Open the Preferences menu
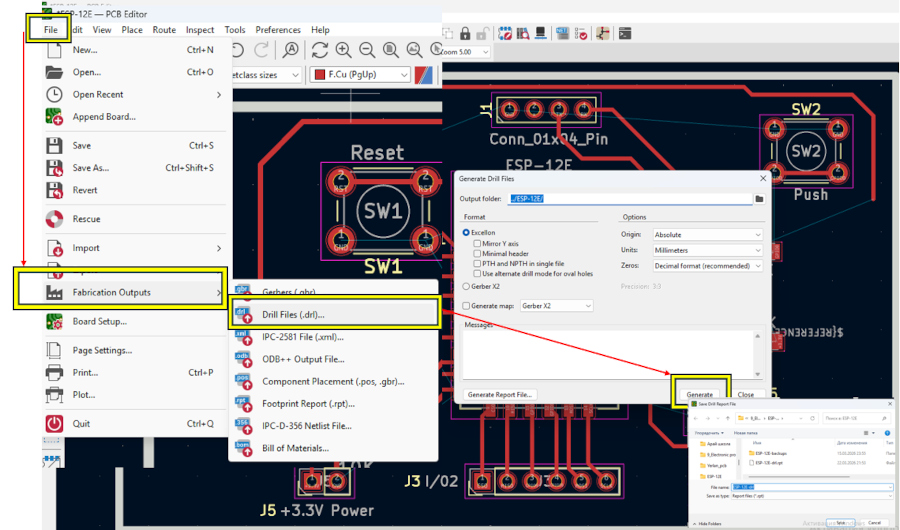Viewport: 900px width, 530px height. (x=278, y=30)
